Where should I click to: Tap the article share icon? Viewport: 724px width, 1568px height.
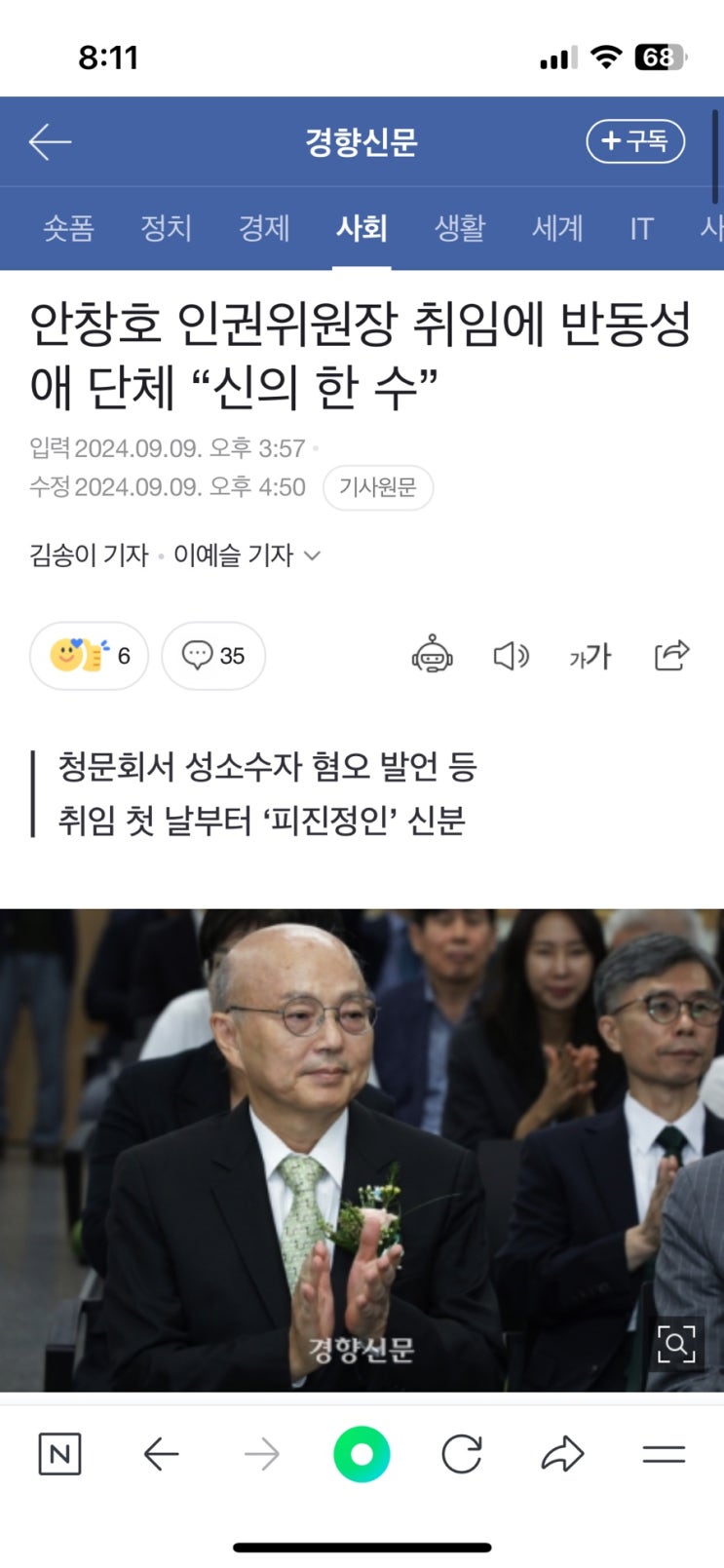coord(671,655)
